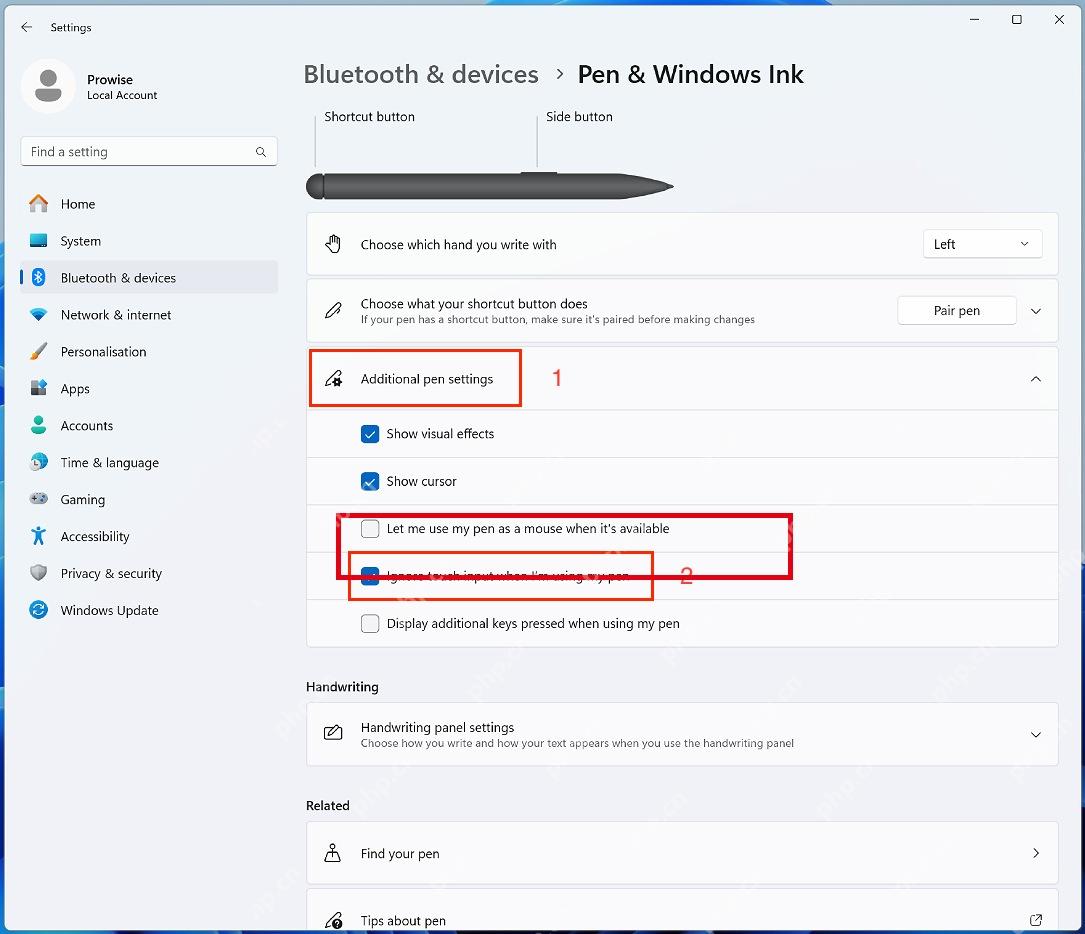This screenshot has width=1085, height=934.
Task: Click the Privacy & security shield icon
Action: (x=39, y=573)
